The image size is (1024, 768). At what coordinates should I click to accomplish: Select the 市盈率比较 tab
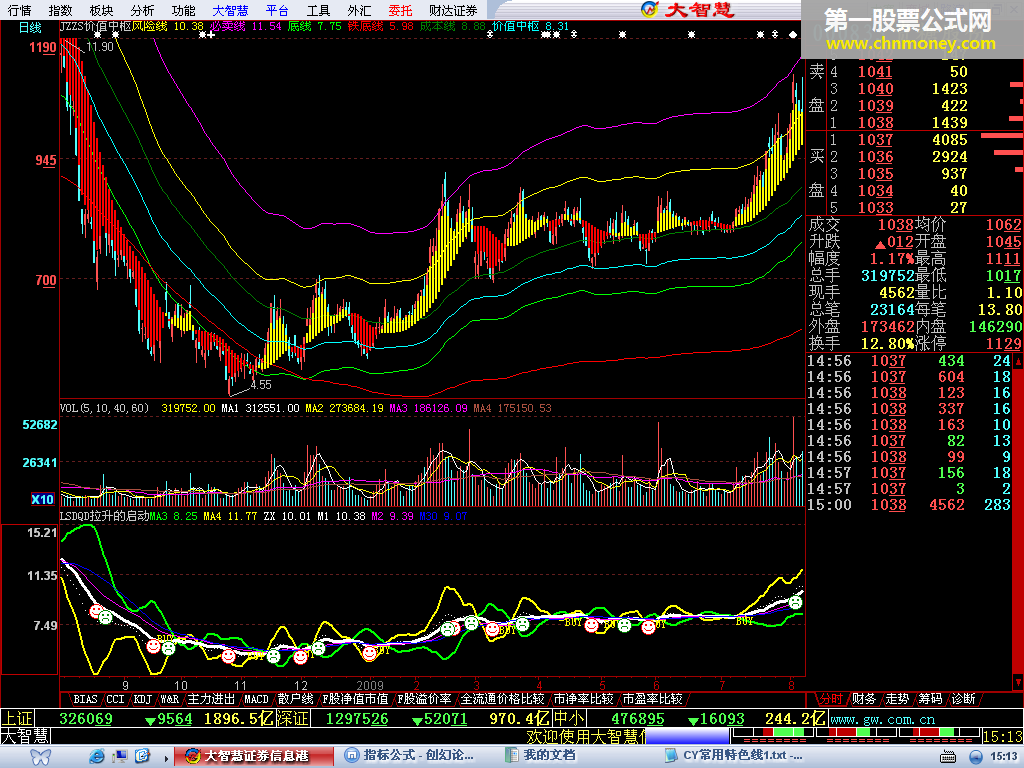tap(652, 699)
